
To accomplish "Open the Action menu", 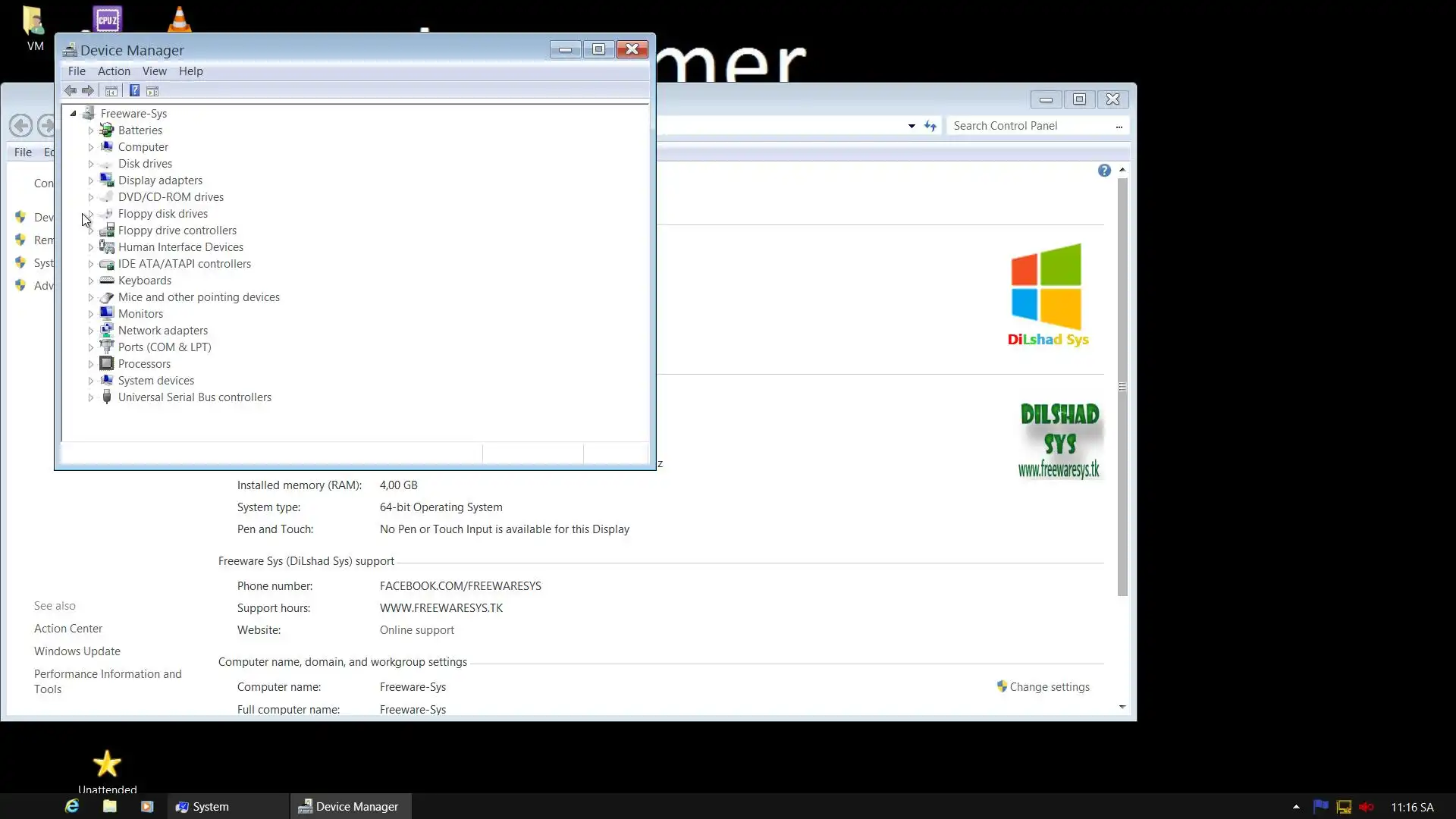I will (114, 71).
